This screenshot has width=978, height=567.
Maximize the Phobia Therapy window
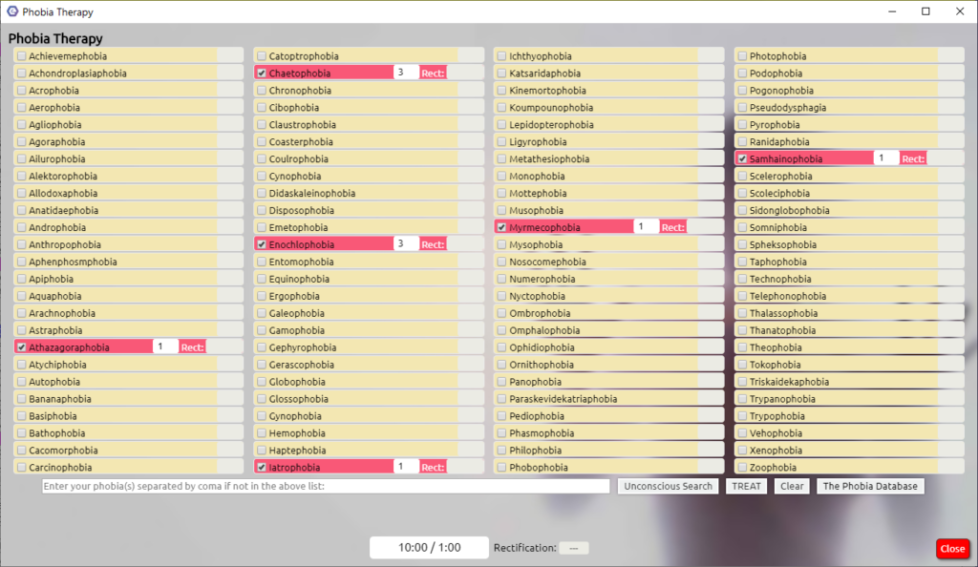pos(925,11)
